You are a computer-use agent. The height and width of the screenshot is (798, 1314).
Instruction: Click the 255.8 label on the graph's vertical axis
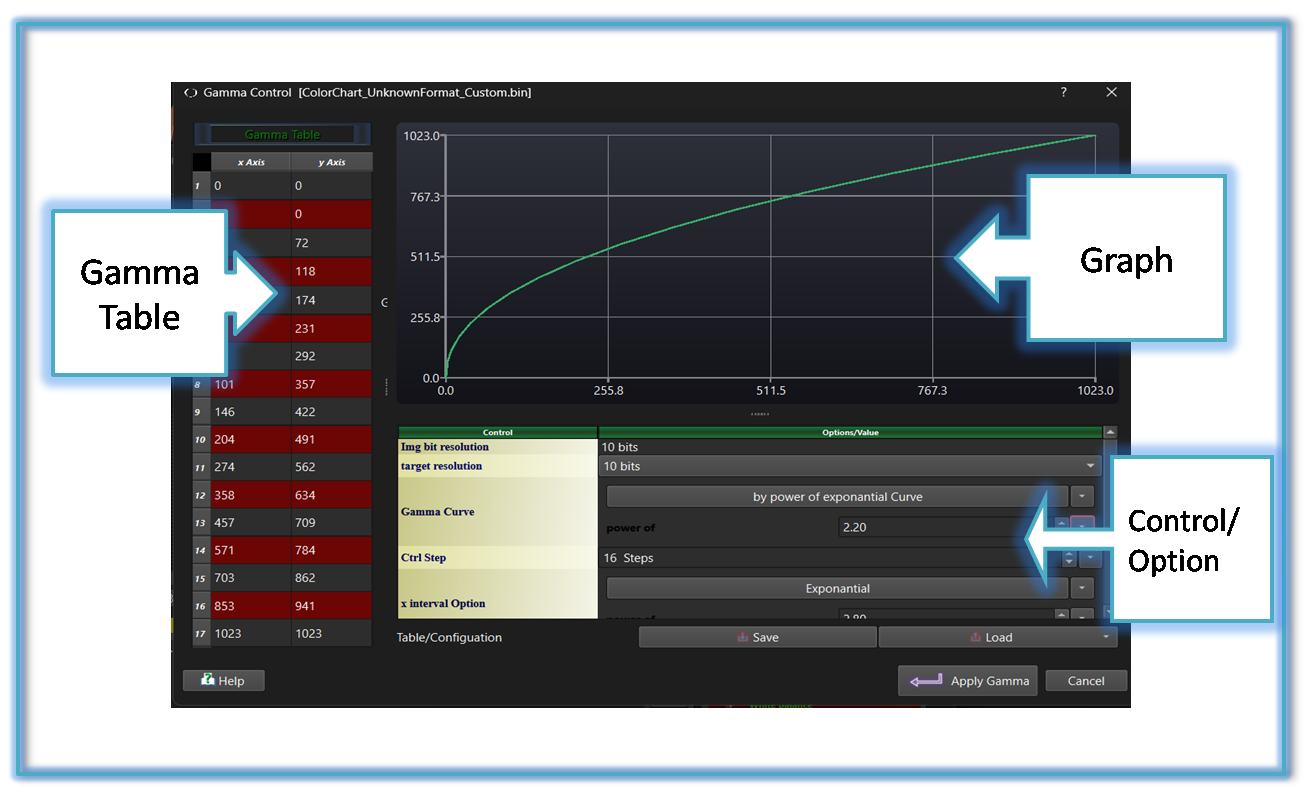(423, 318)
